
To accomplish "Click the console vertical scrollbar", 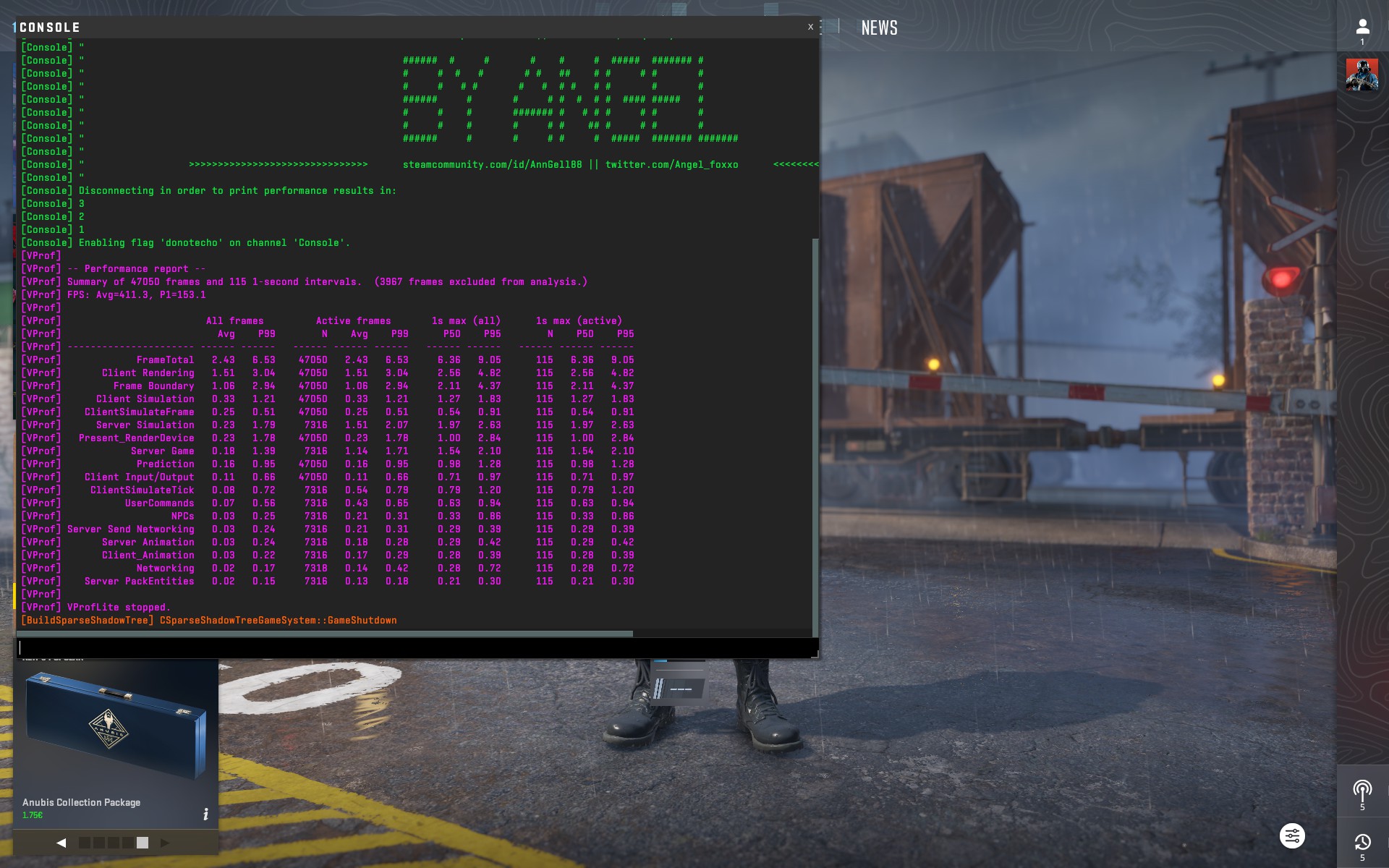I will (816, 438).
